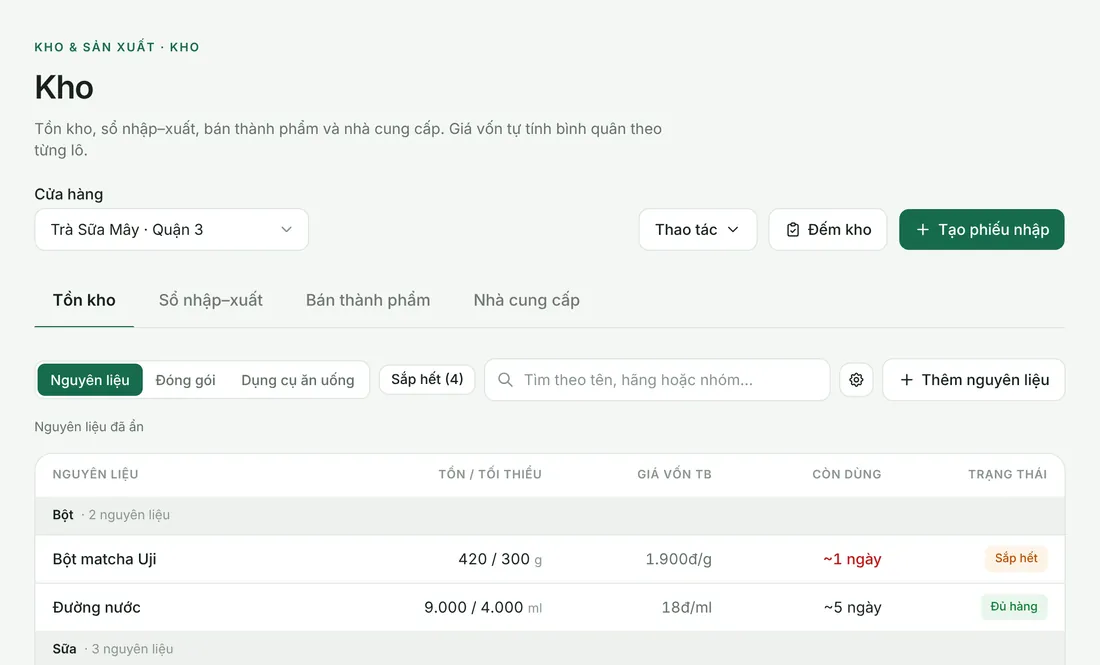Click the Đếm kho button

pos(828,229)
